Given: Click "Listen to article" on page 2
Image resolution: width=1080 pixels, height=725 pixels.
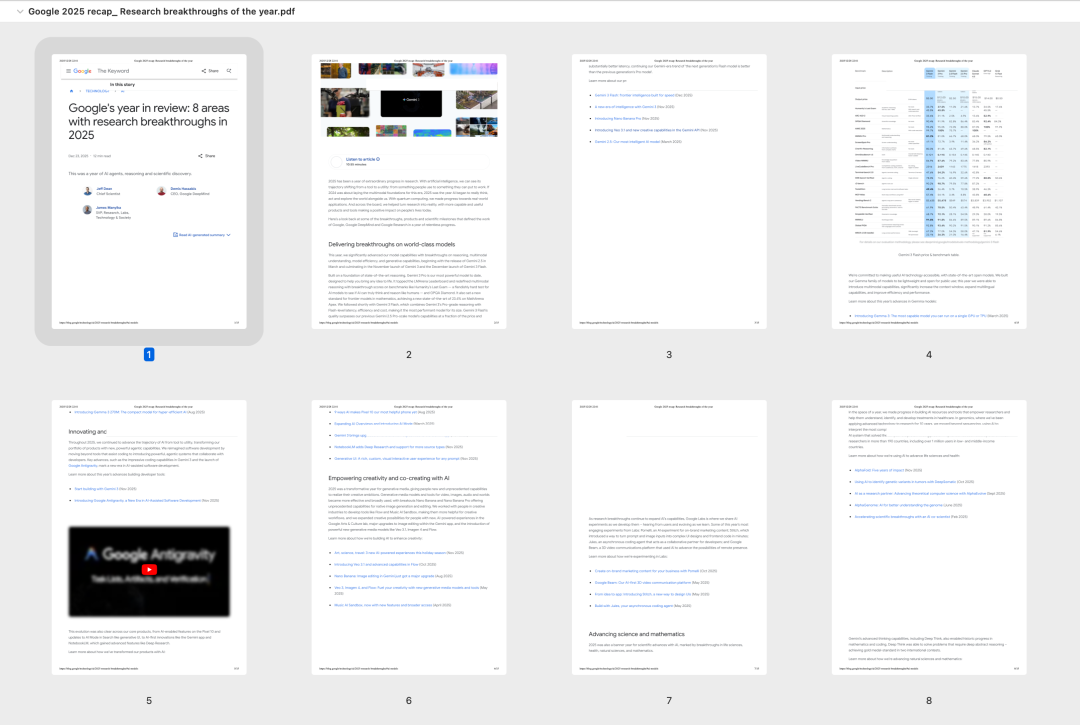Looking at the screenshot, I should [362, 159].
